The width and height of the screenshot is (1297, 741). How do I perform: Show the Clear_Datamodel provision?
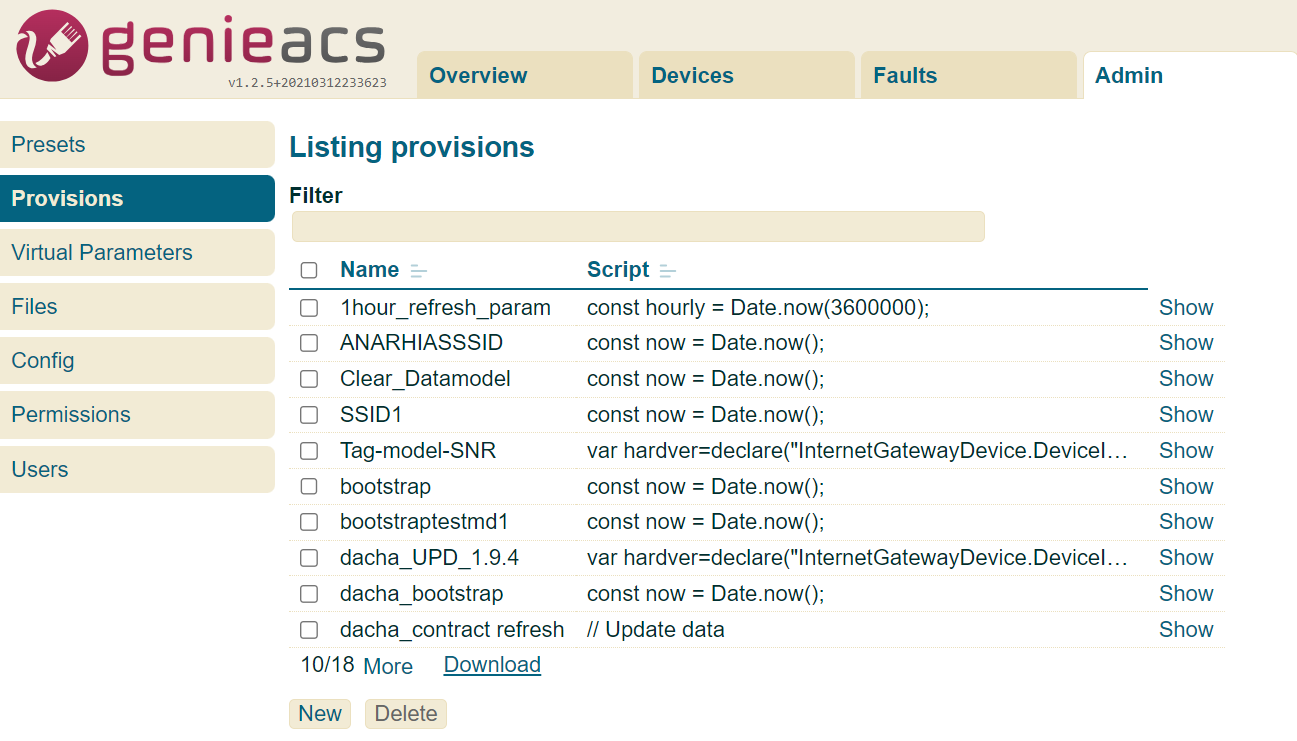pos(1186,379)
